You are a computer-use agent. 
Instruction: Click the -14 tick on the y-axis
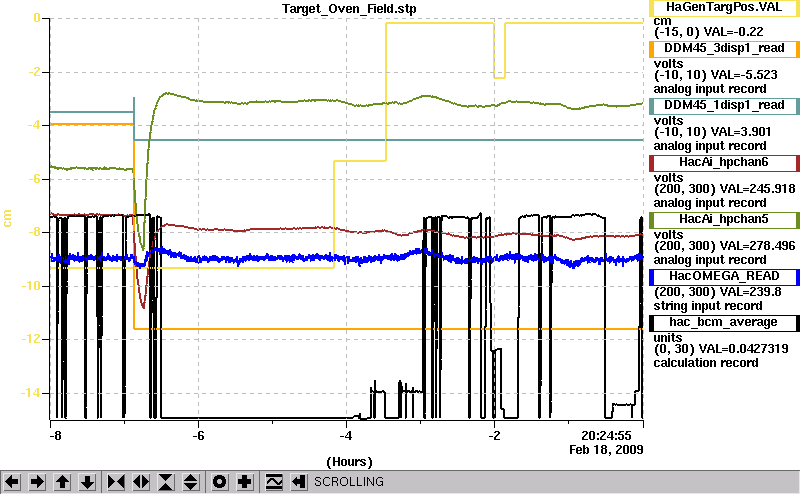coord(30,393)
